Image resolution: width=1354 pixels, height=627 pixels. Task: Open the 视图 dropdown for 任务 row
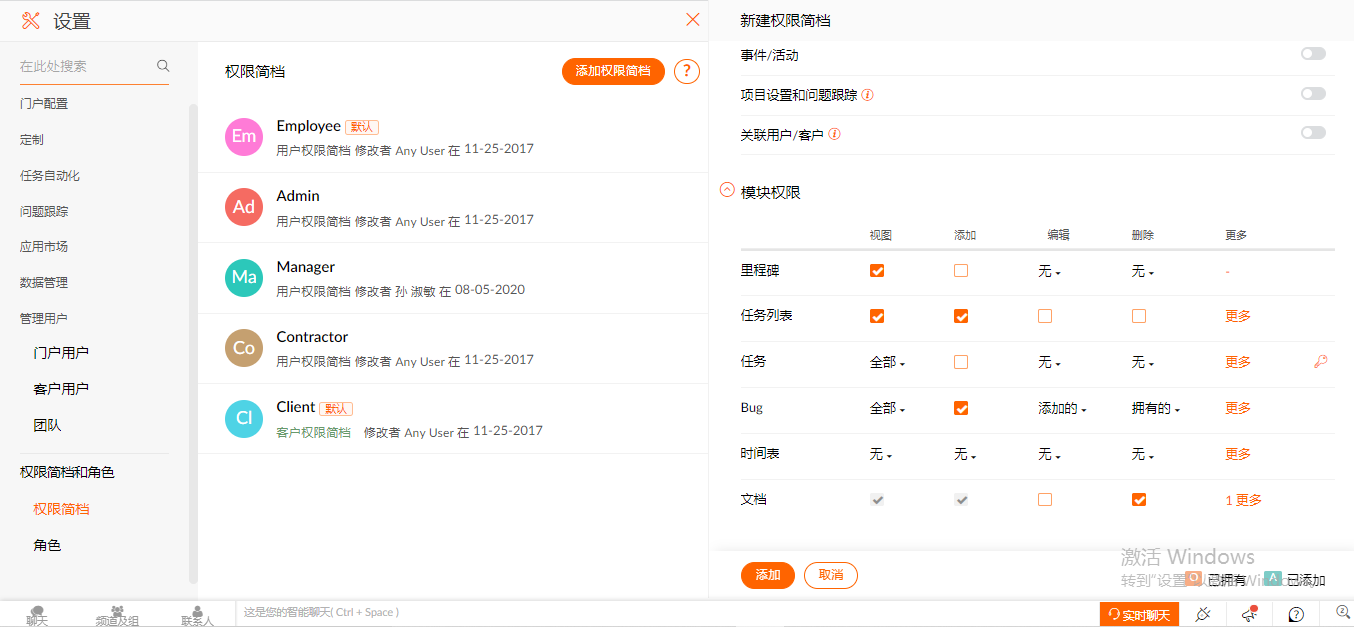(887, 363)
